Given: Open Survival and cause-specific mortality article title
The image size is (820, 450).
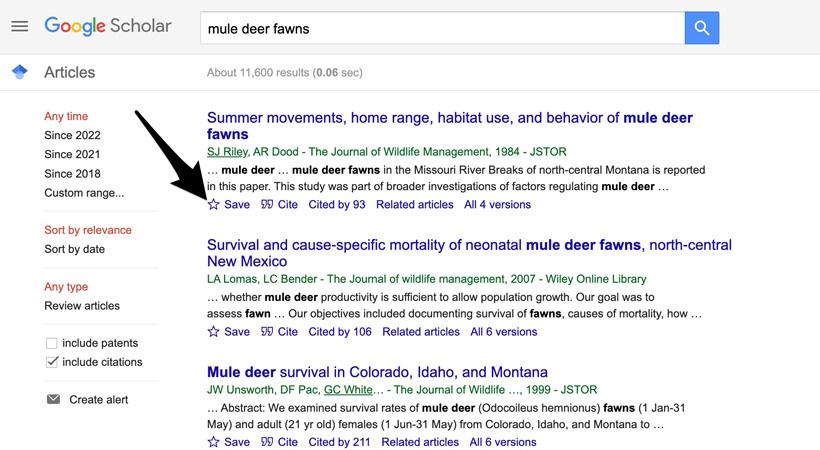Looking at the screenshot, I should click(x=469, y=253).
